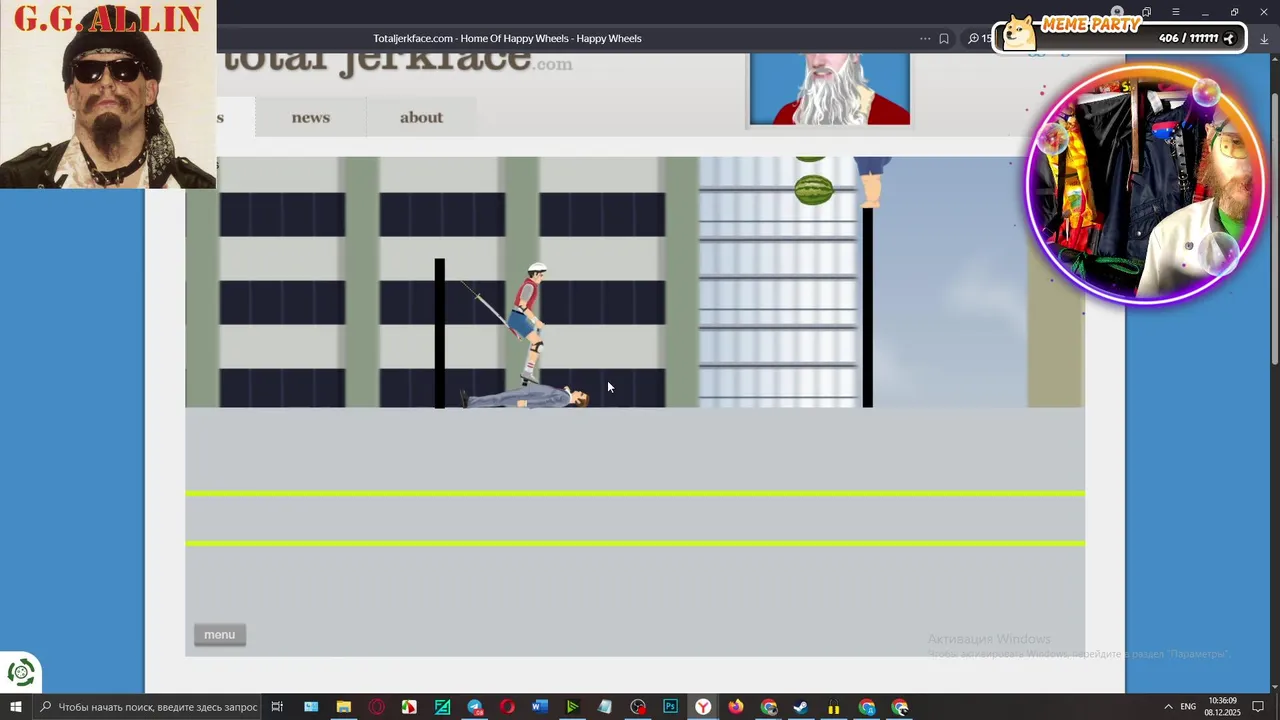Click the G.G. Allin picture overlay

(x=108, y=94)
